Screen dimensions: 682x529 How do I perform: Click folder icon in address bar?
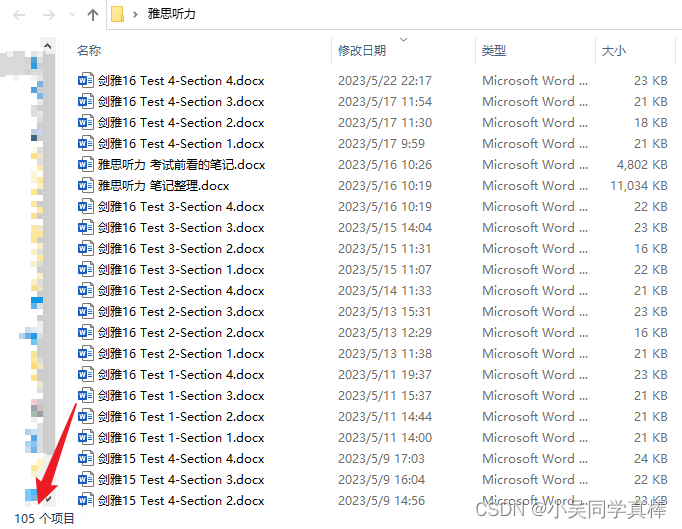[117, 14]
